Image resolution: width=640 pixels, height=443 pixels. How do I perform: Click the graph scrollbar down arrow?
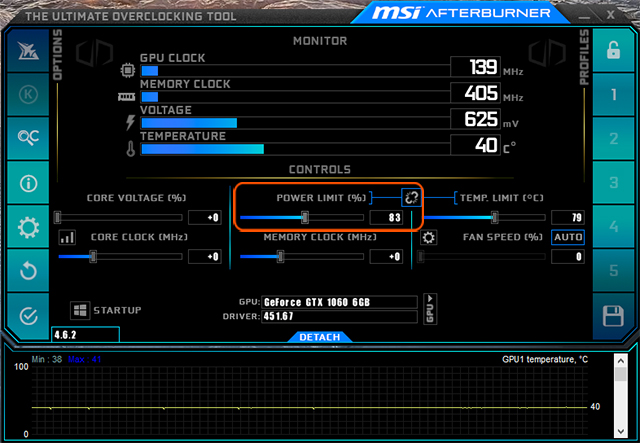point(620,431)
